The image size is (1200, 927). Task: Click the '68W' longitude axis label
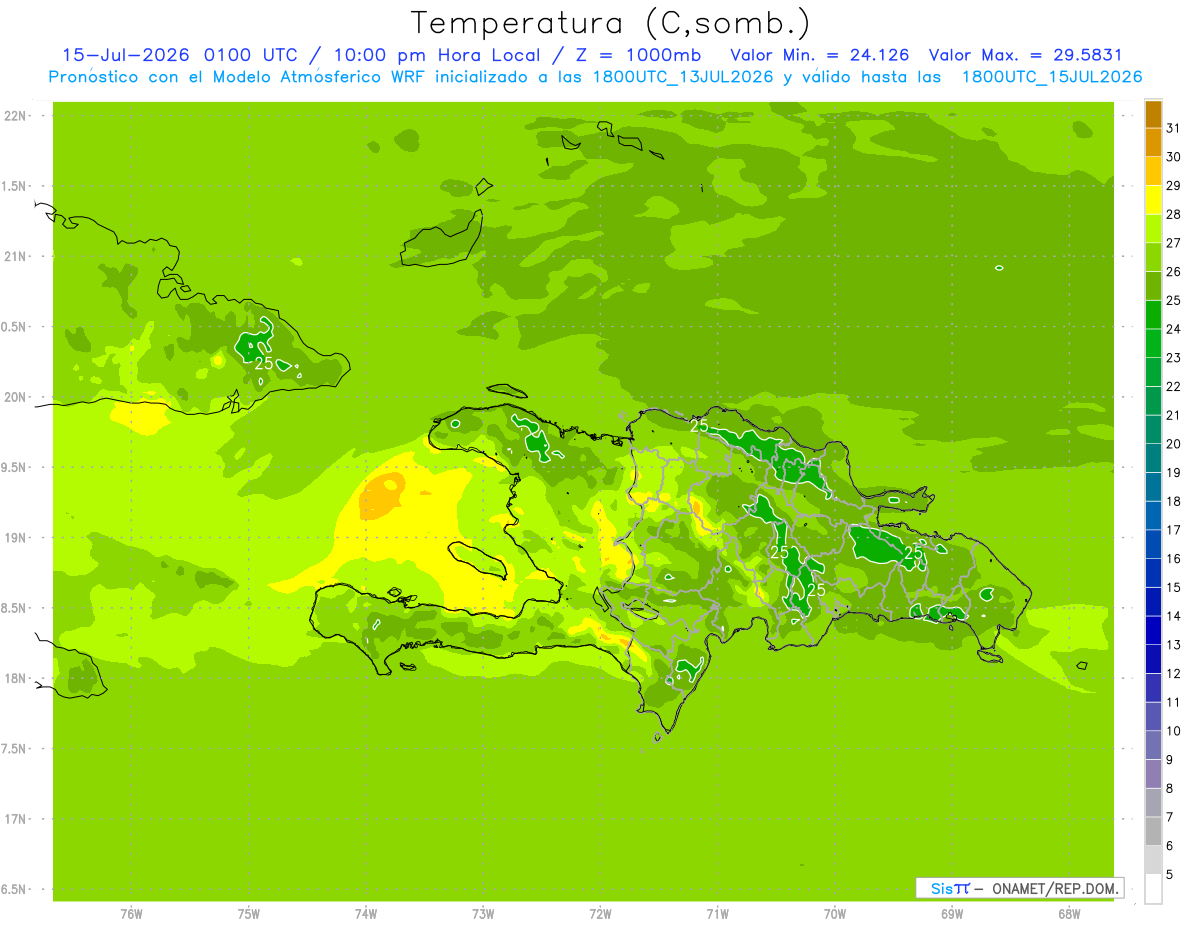click(x=1068, y=914)
